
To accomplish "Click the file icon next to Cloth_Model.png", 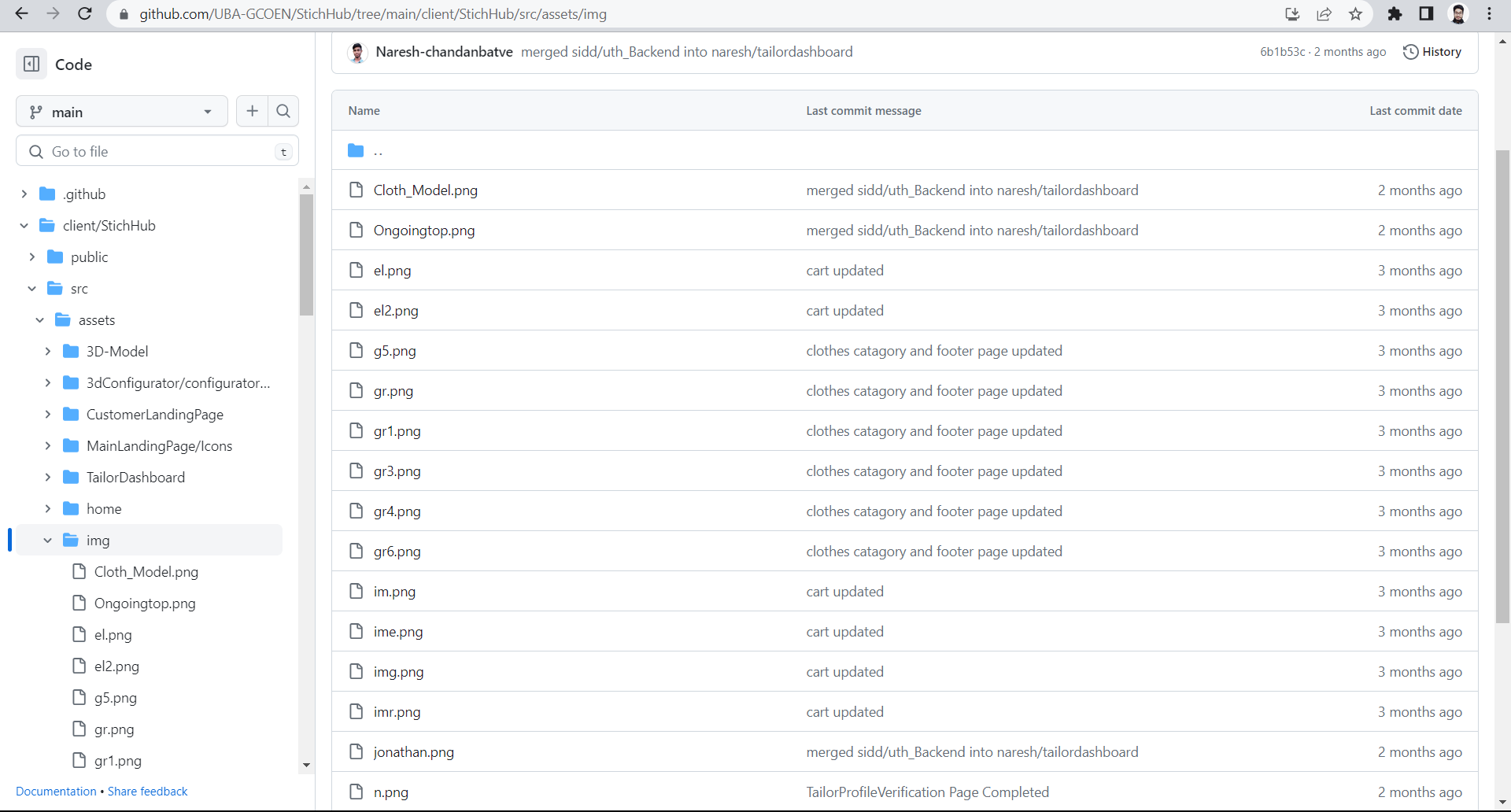I will coord(357,190).
